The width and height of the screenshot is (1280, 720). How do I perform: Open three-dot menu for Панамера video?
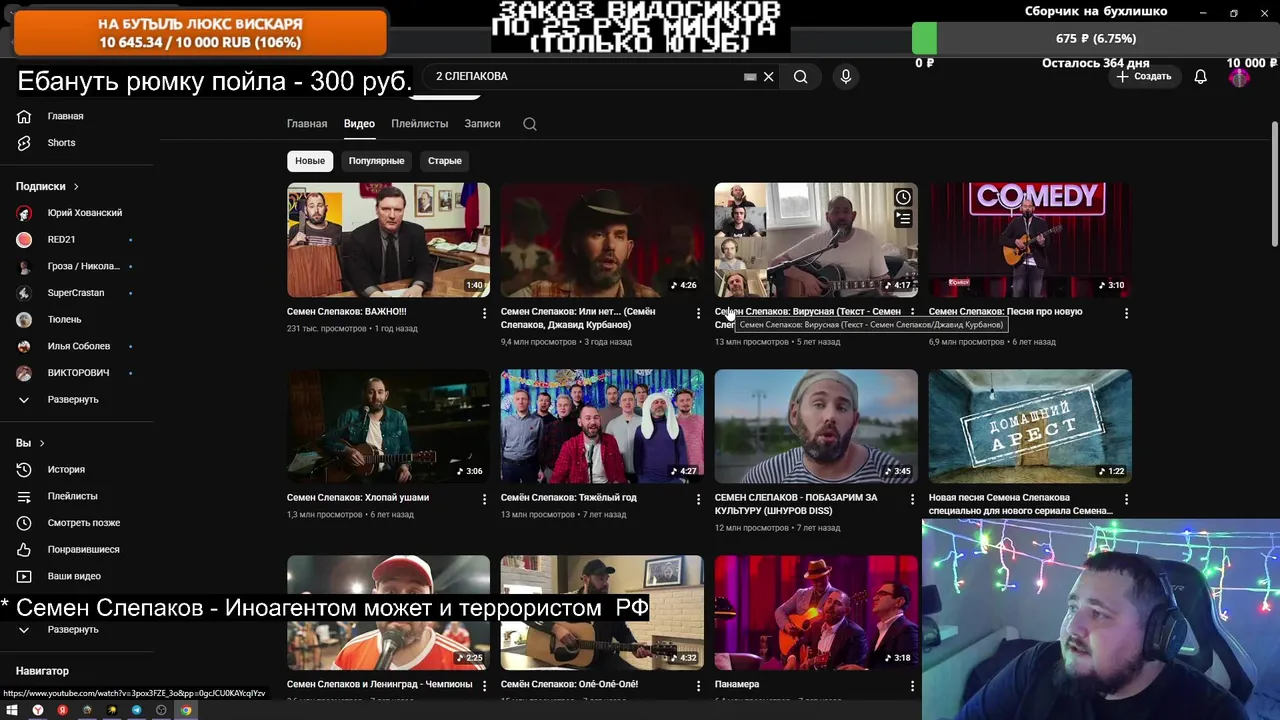(912, 686)
